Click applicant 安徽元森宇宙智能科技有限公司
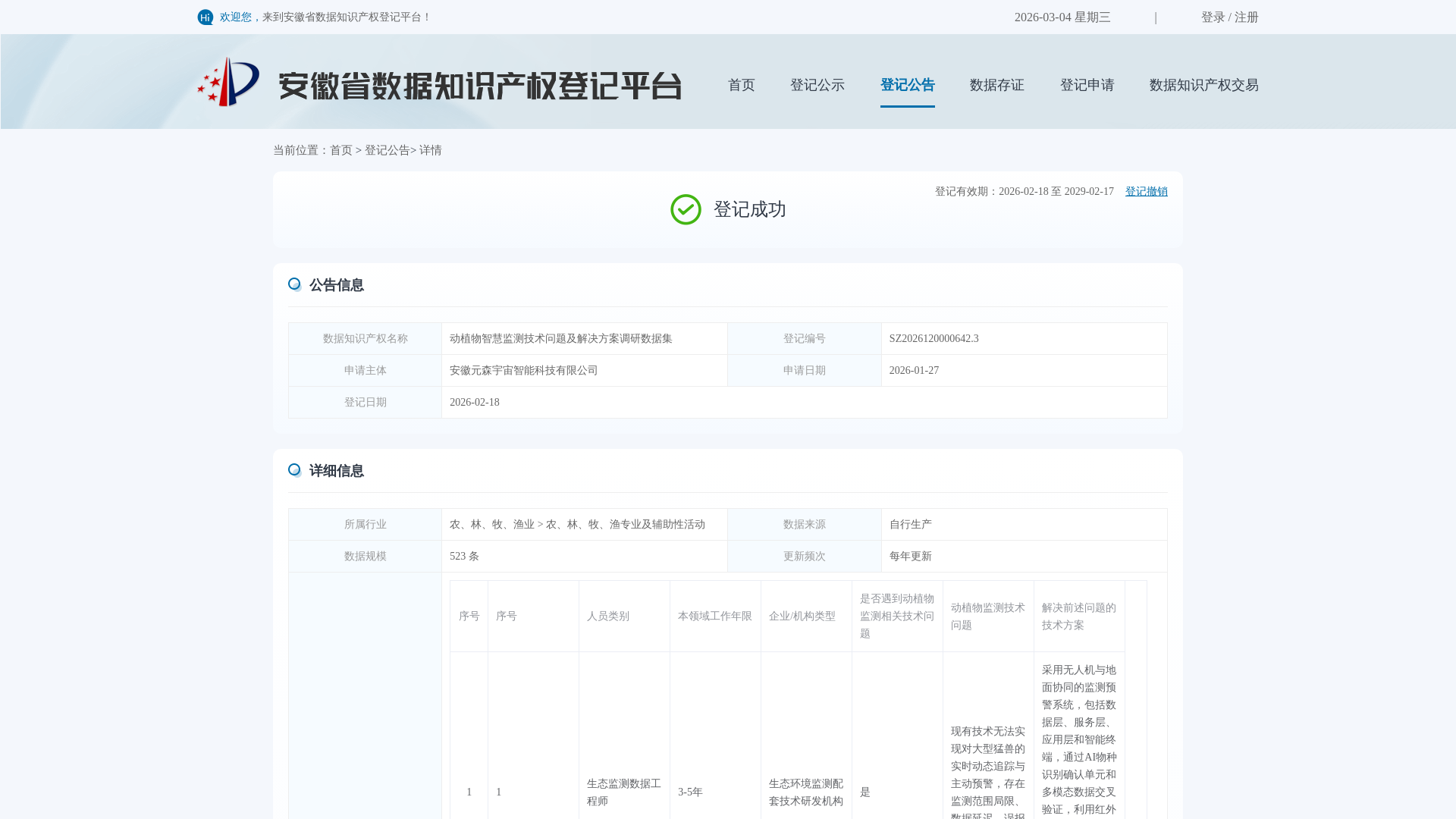The image size is (1456, 819). coord(524,371)
